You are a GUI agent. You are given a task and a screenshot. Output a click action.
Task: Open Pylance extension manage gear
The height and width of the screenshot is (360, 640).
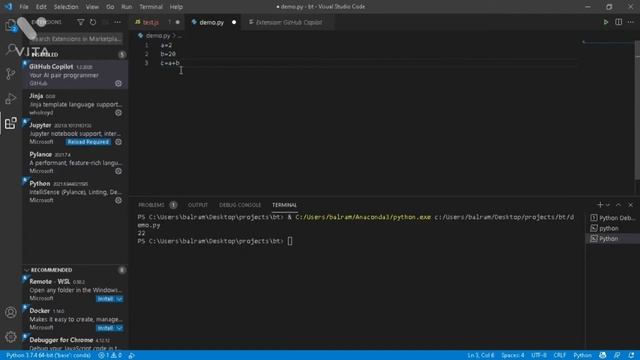[x=118, y=171]
